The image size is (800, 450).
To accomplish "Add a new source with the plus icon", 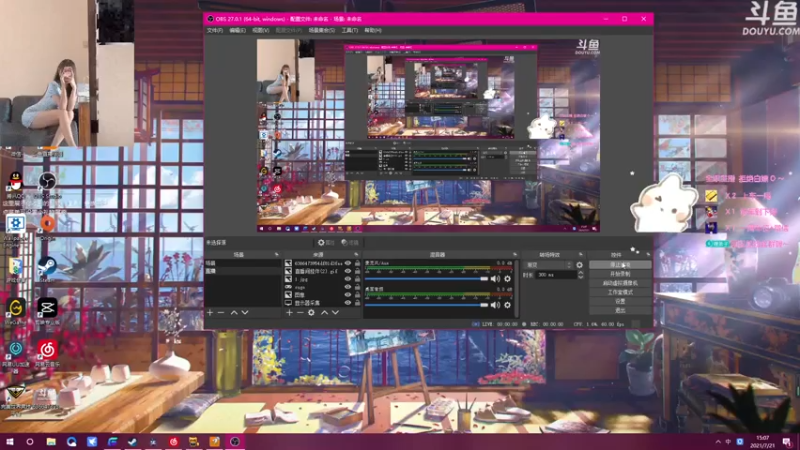I will coord(289,312).
